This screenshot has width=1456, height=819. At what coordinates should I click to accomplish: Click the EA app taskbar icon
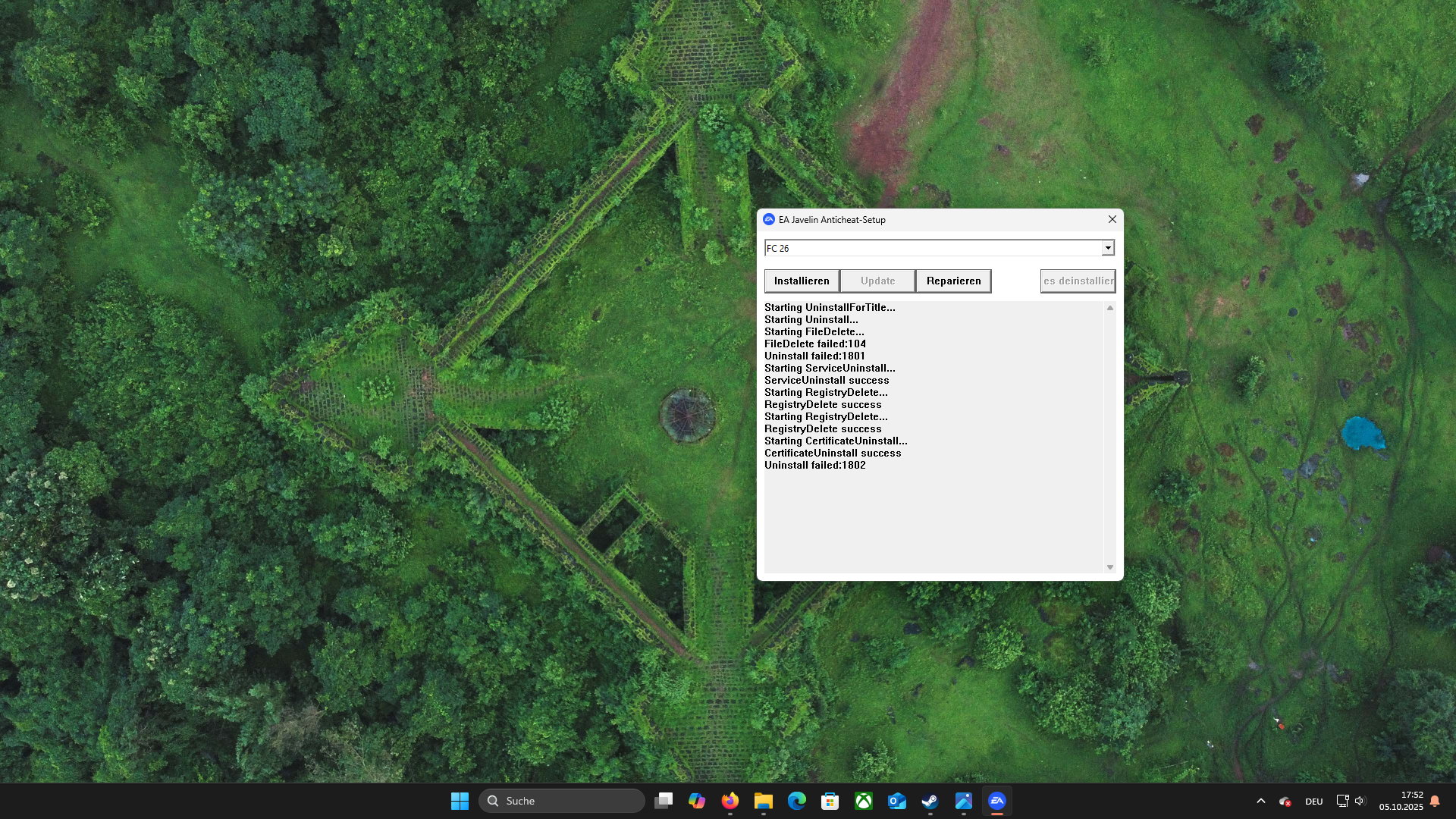pos(997,801)
